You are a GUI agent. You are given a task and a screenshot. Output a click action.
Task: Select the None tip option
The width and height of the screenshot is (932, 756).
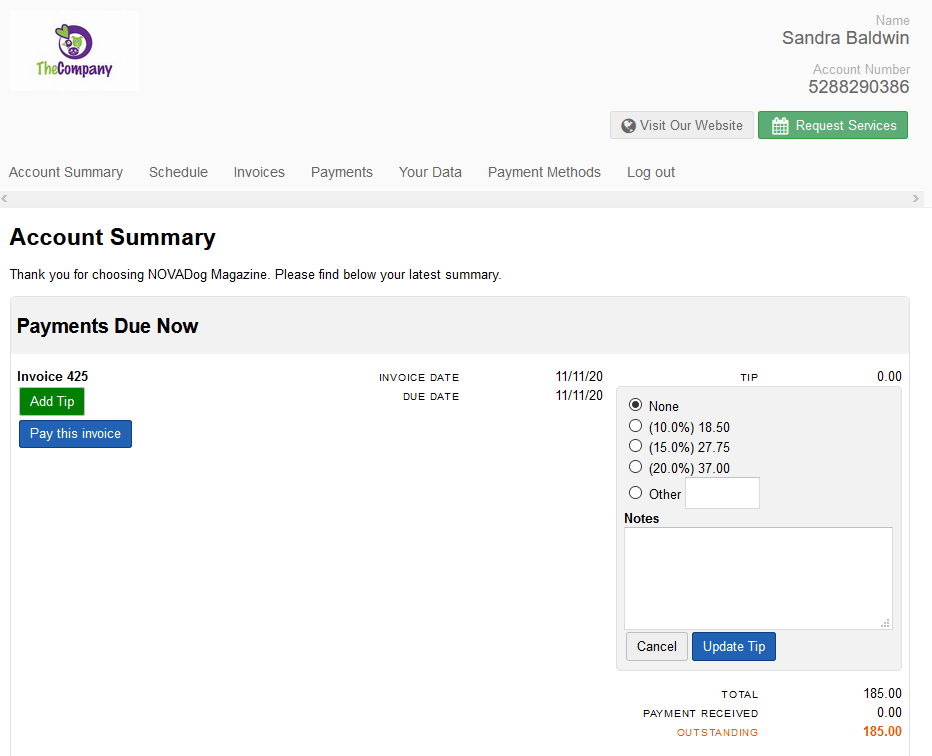(635, 405)
